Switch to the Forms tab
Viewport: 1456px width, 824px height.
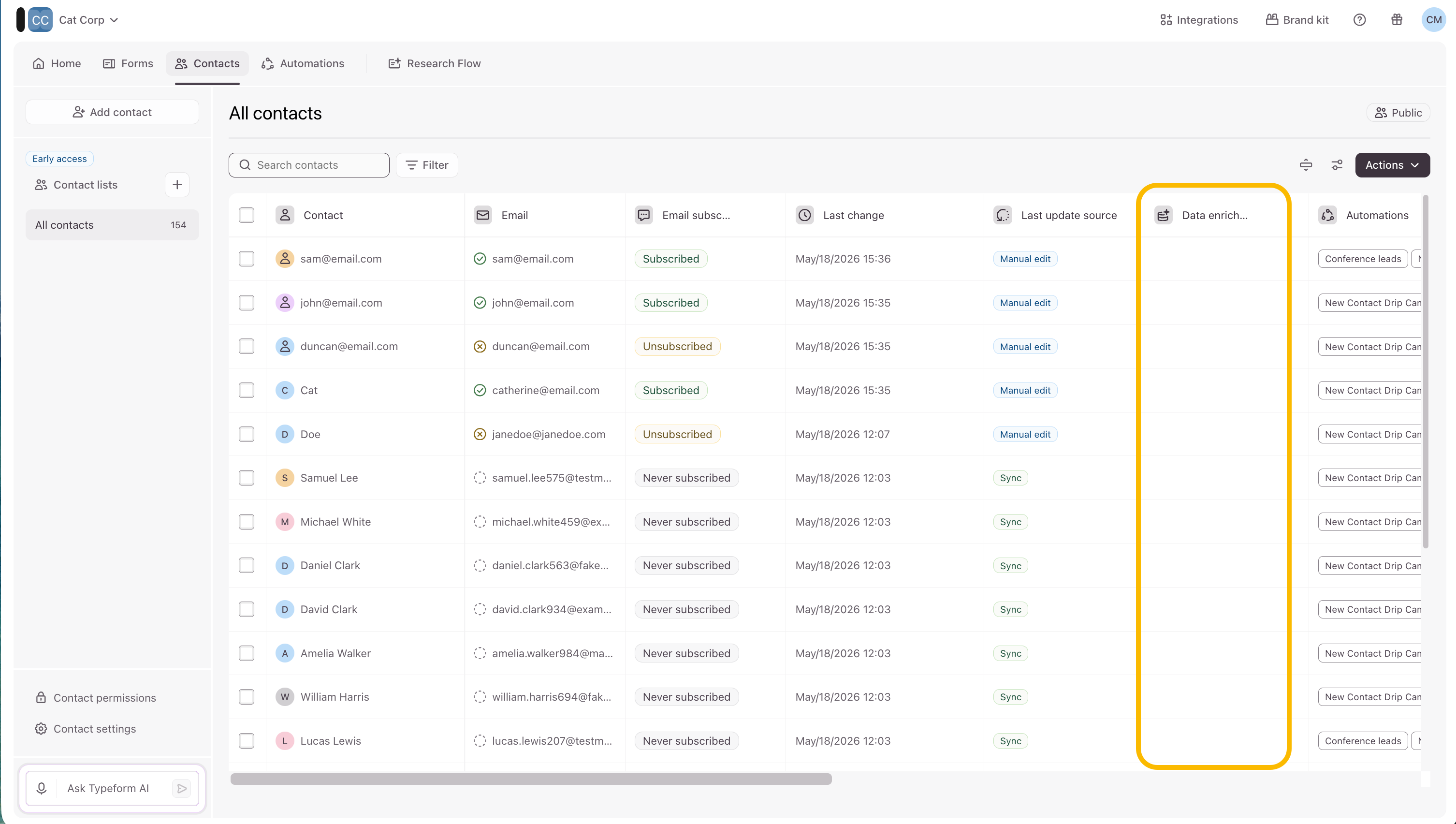(x=128, y=63)
